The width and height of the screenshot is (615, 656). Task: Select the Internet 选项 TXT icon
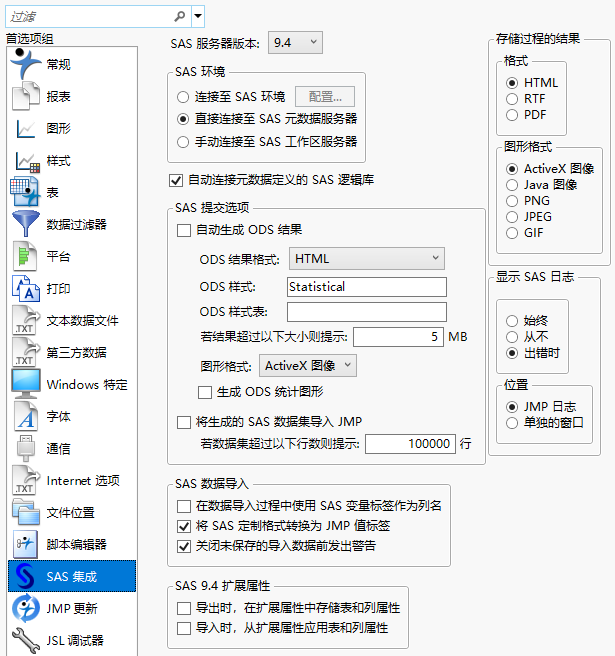tap(26, 480)
